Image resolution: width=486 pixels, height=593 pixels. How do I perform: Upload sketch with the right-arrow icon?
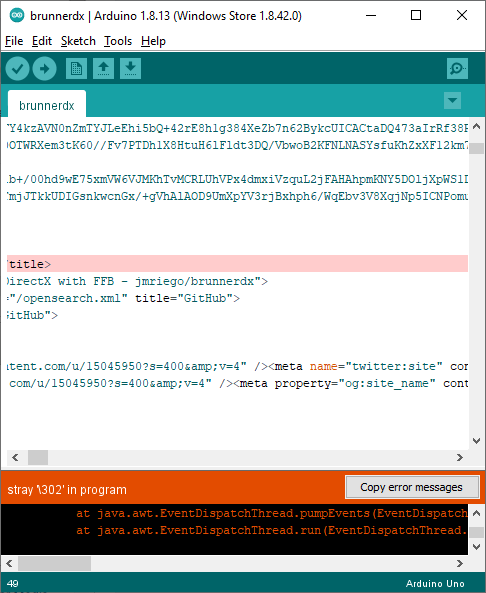pos(45,68)
